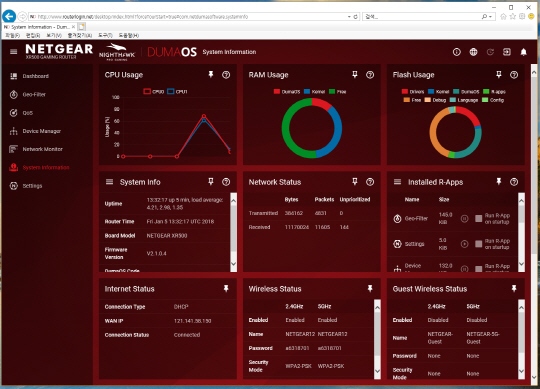Open a new browser tab
540x389 pixels.
tap(82, 27)
